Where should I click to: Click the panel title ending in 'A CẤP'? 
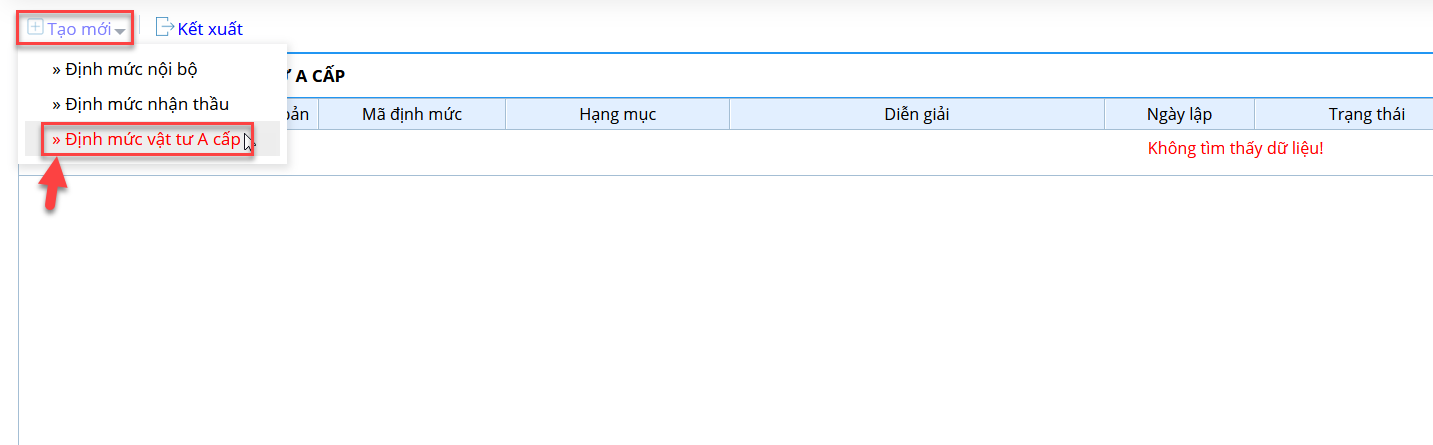[x=317, y=76]
